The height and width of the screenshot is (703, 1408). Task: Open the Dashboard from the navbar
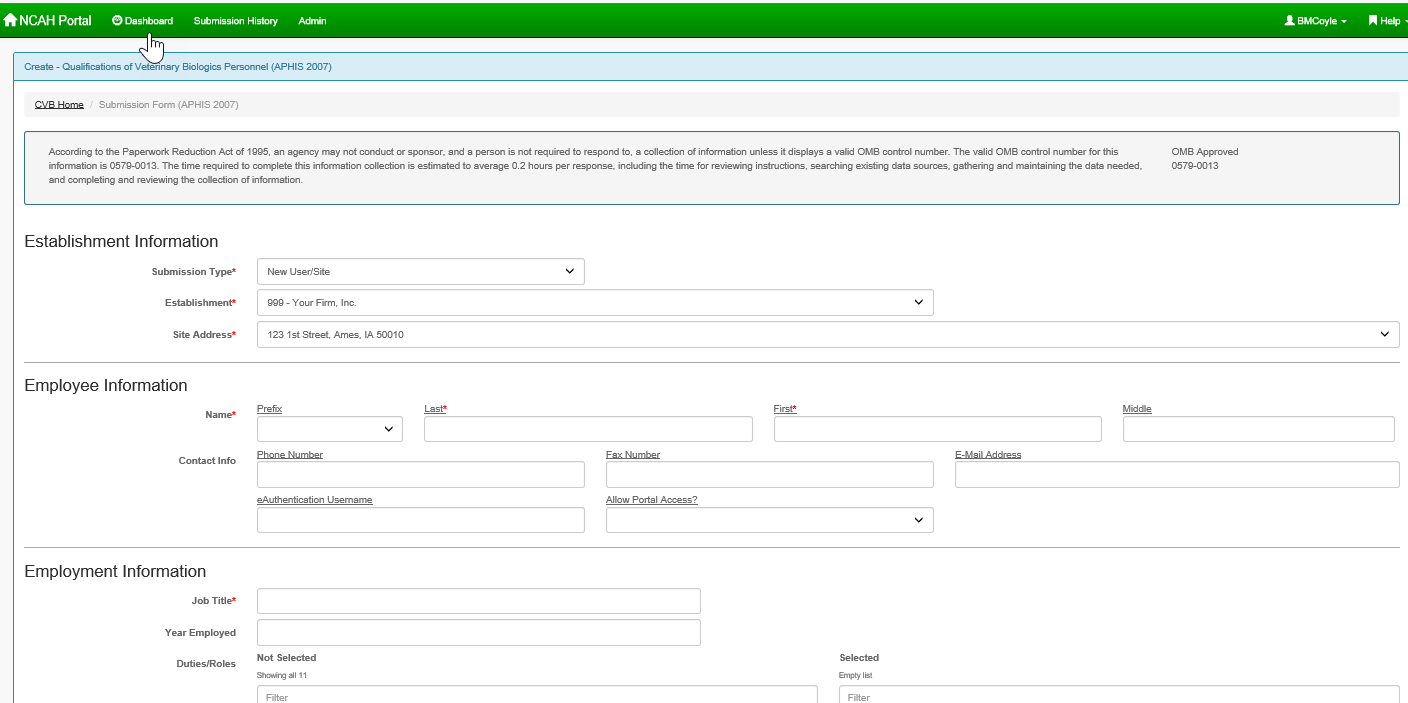[143, 21]
